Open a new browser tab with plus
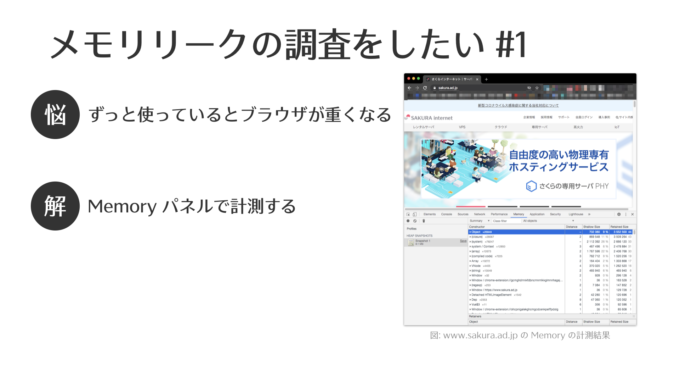Viewport: 680px width, 383px height. 486,79
